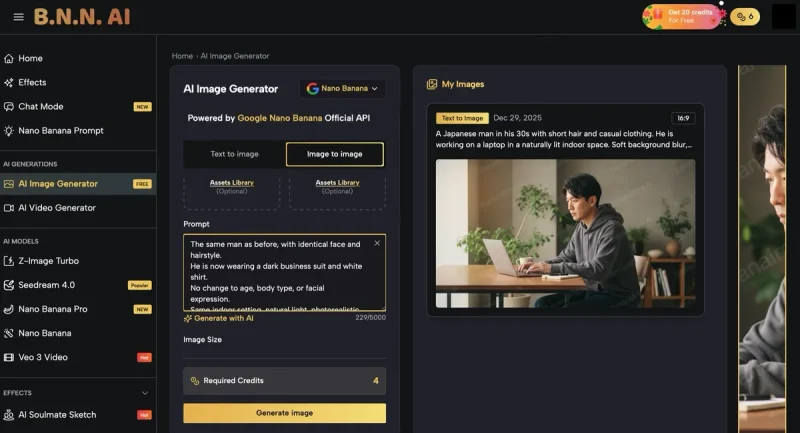This screenshot has height=433, width=800.
Task: Open the left Assets Library link
Action: [232, 183]
